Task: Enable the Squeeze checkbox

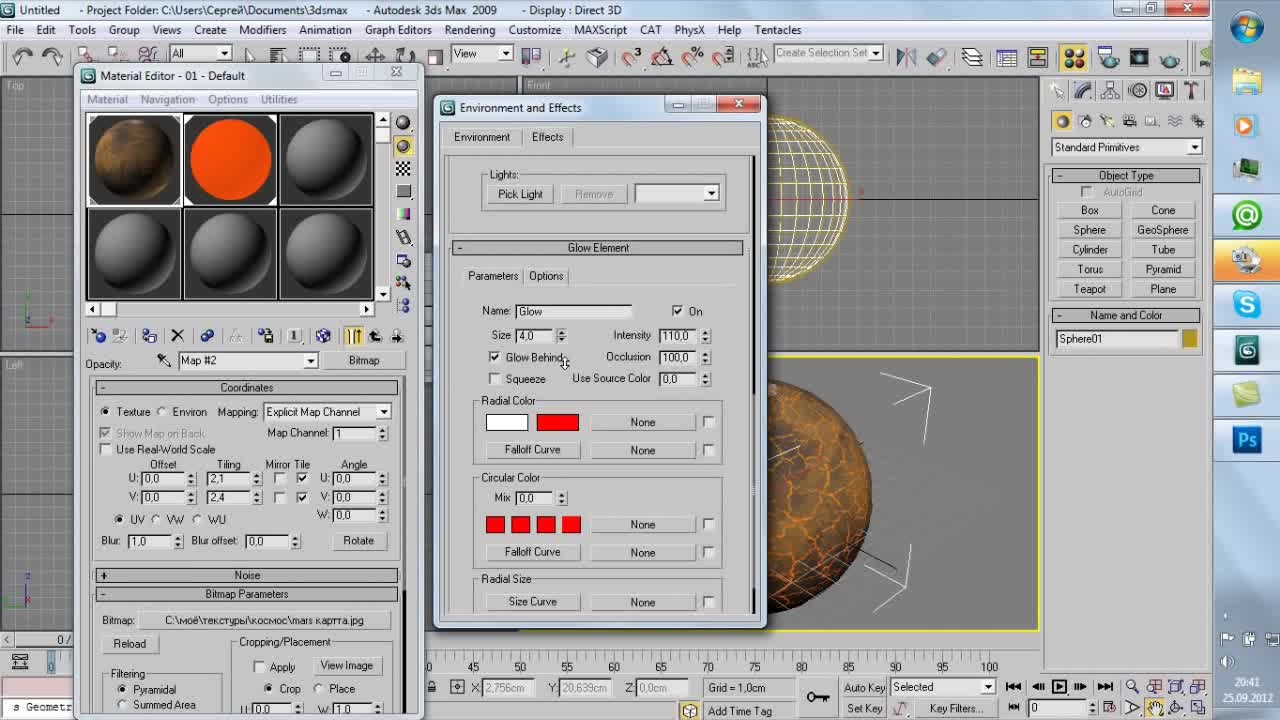Action: 495,379
